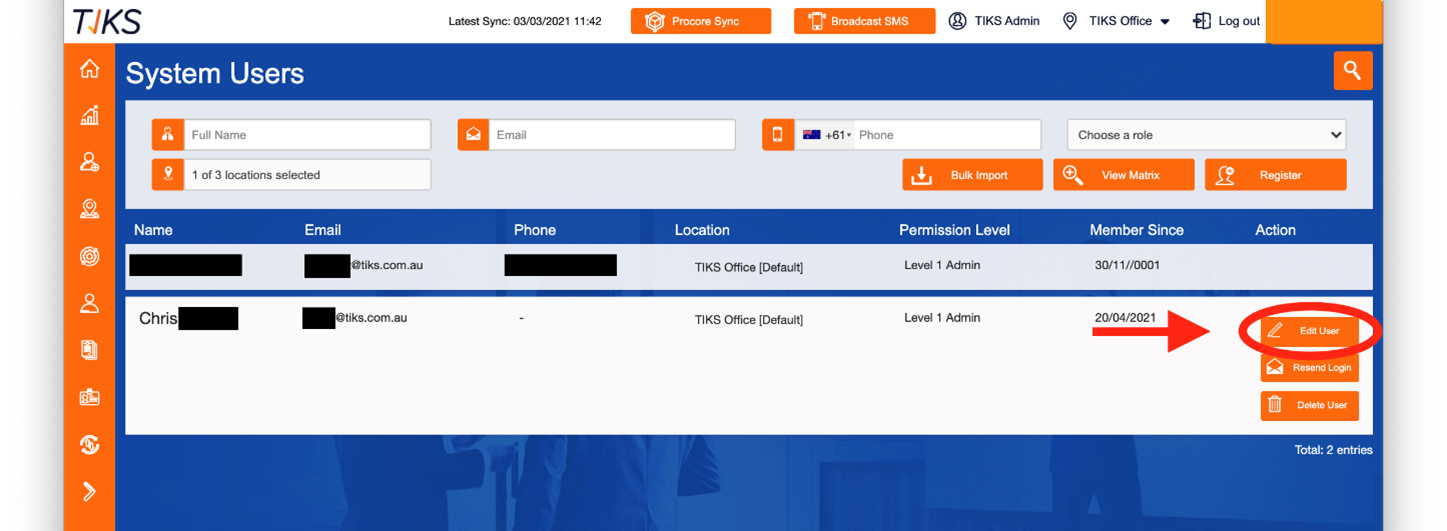1447x531 pixels.
Task: Click the Resend Login button
Action: tap(1309, 368)
